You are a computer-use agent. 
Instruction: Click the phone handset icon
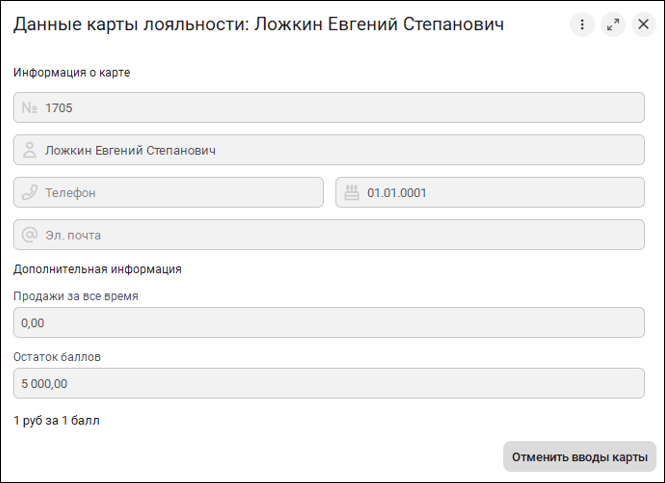tap(29, 193)
